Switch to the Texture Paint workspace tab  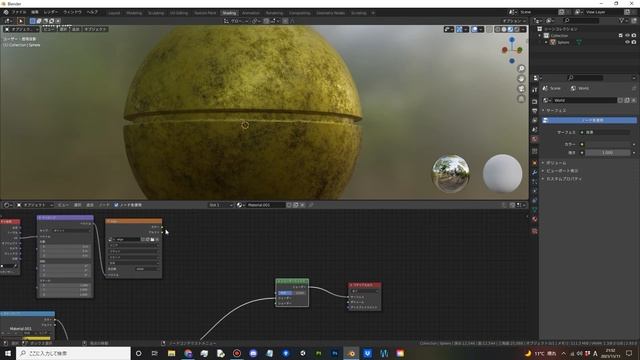coord(205,13)
